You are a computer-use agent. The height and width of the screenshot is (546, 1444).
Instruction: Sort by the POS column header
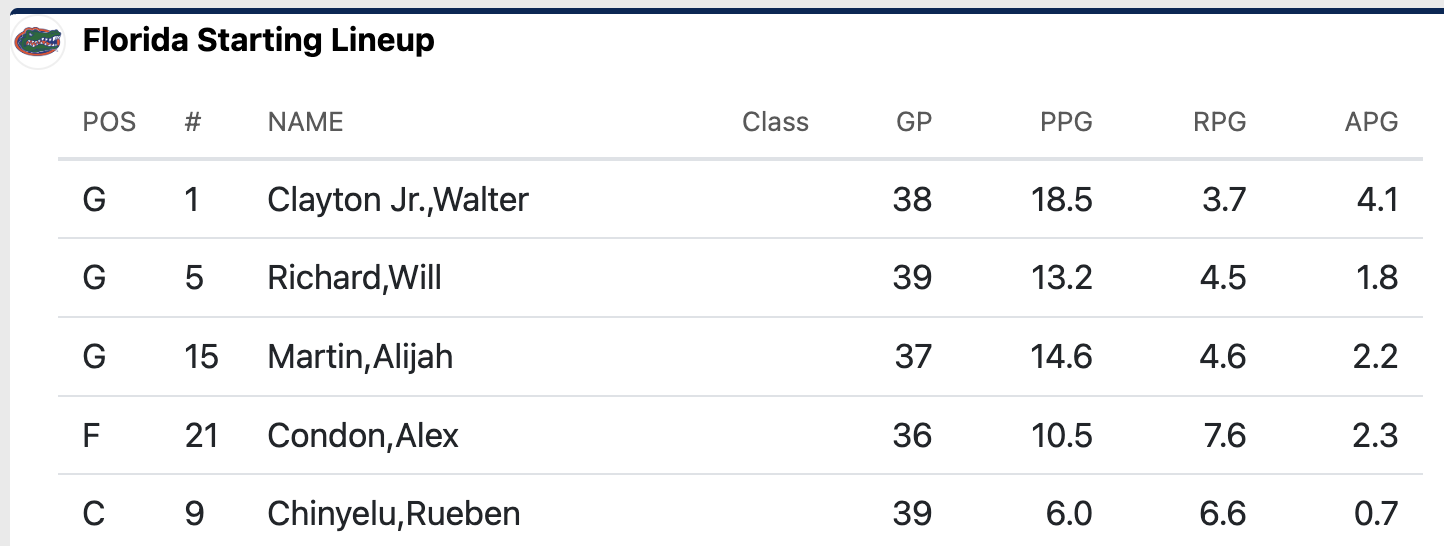(109, 122)
